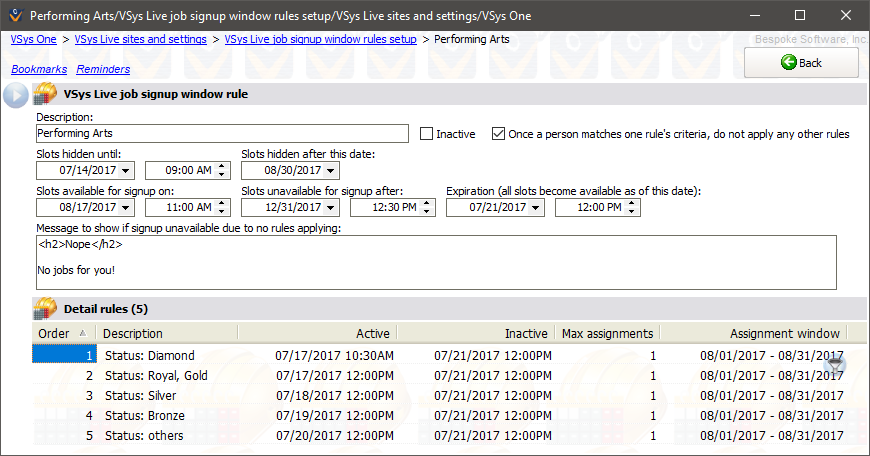870x456 pixels.
Task: Open the Slots hidden until date dropdown
Action: pyautogui.click(x=126, y=171)
